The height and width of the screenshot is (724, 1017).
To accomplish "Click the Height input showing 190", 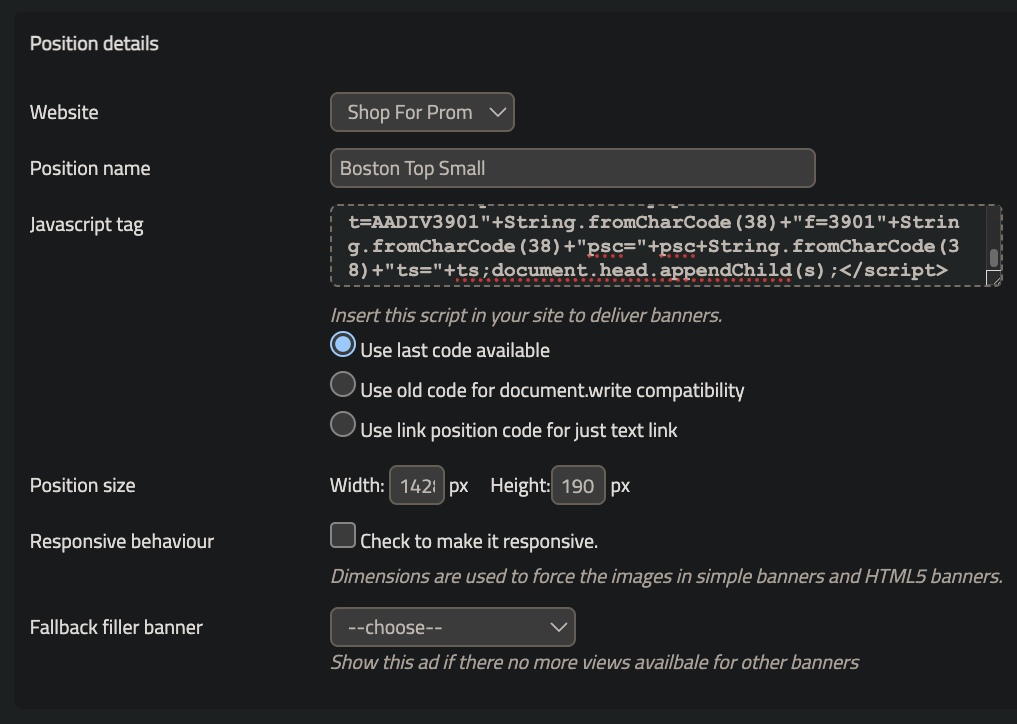I will [578, 486].
